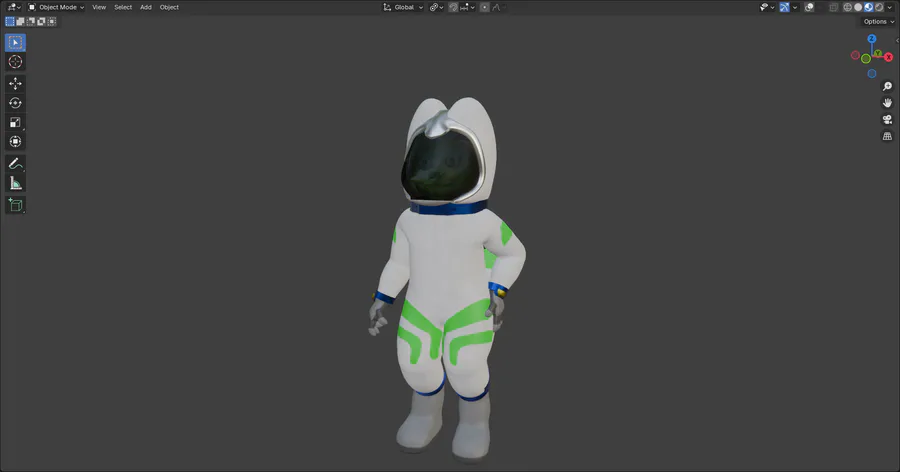Switch to Rendered shading
The width and height of the screenshot is (900, 472).
tap(879, 7)
